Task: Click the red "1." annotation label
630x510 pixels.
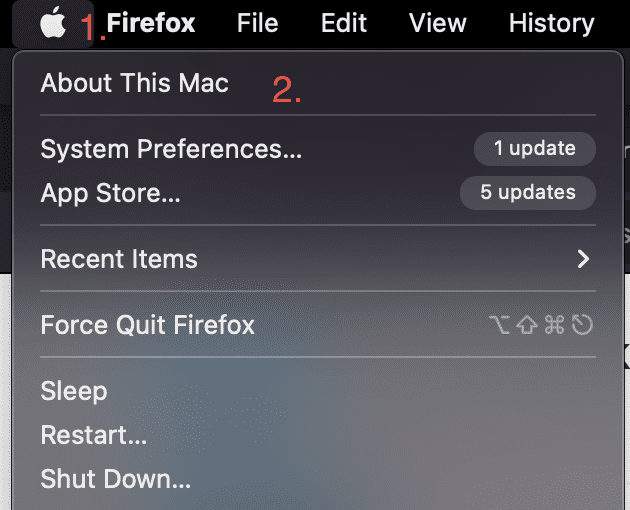Action: [92, 28]
